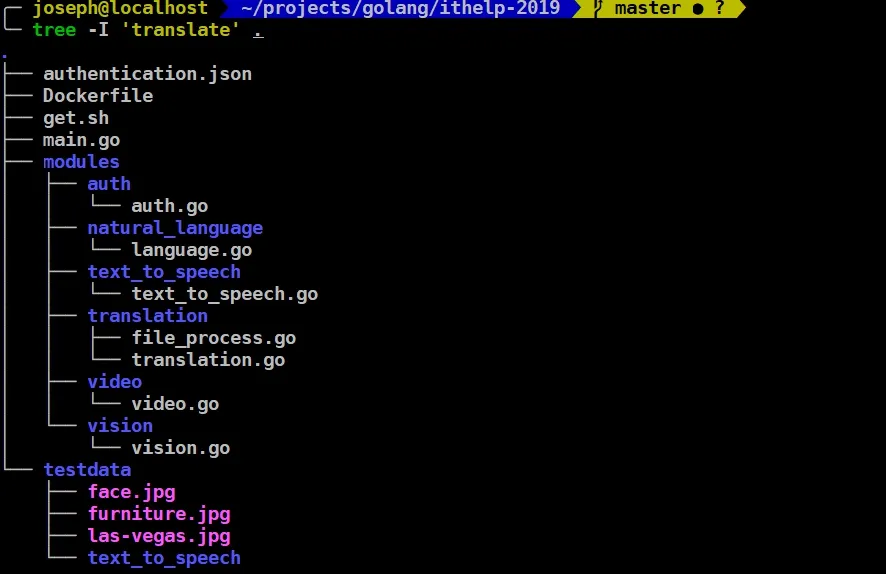Click the master branch name in prompt

click(648, 8)
